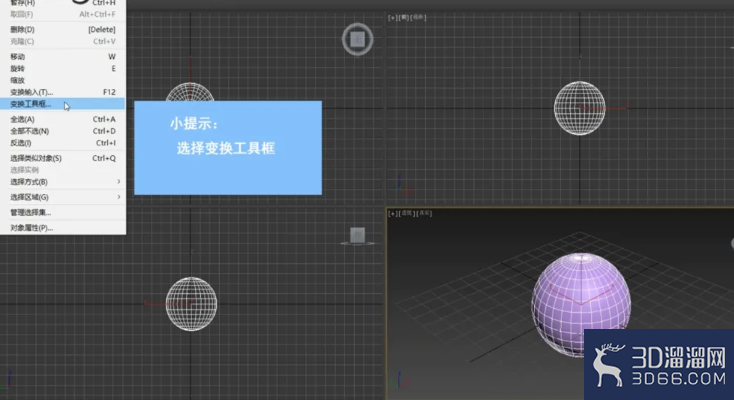Expand the 选择区域(G) submenu

[63, 197]
